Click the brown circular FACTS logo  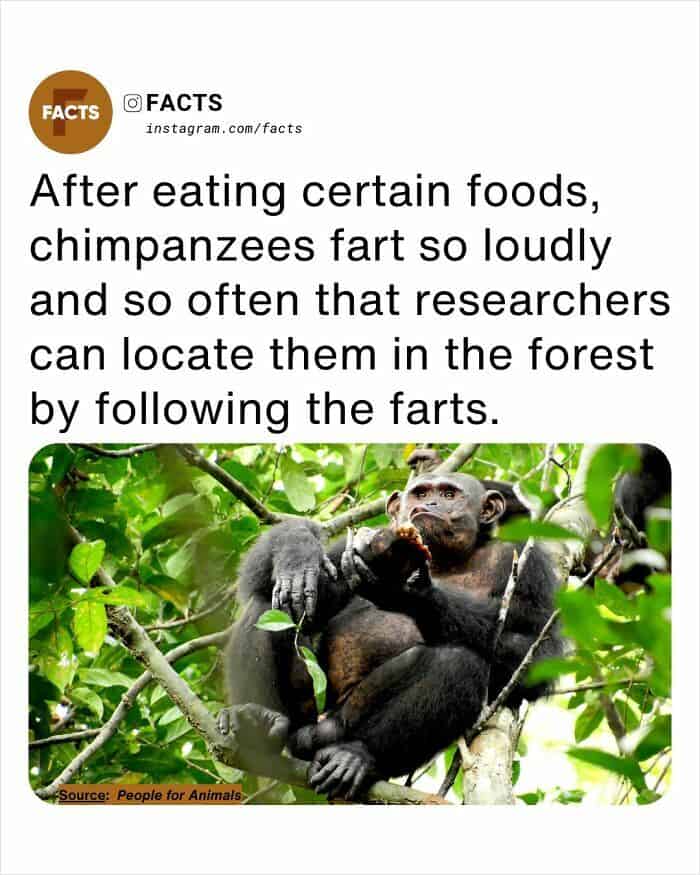tap(70, 112)
